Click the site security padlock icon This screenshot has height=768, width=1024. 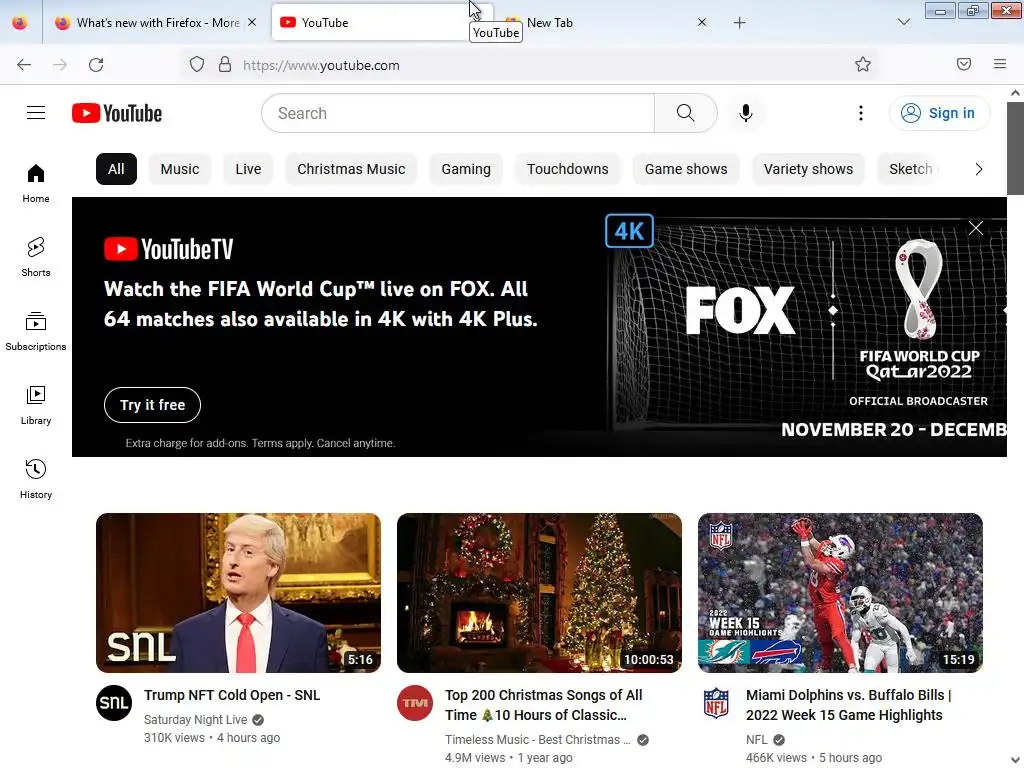click(x=225, y=65)
